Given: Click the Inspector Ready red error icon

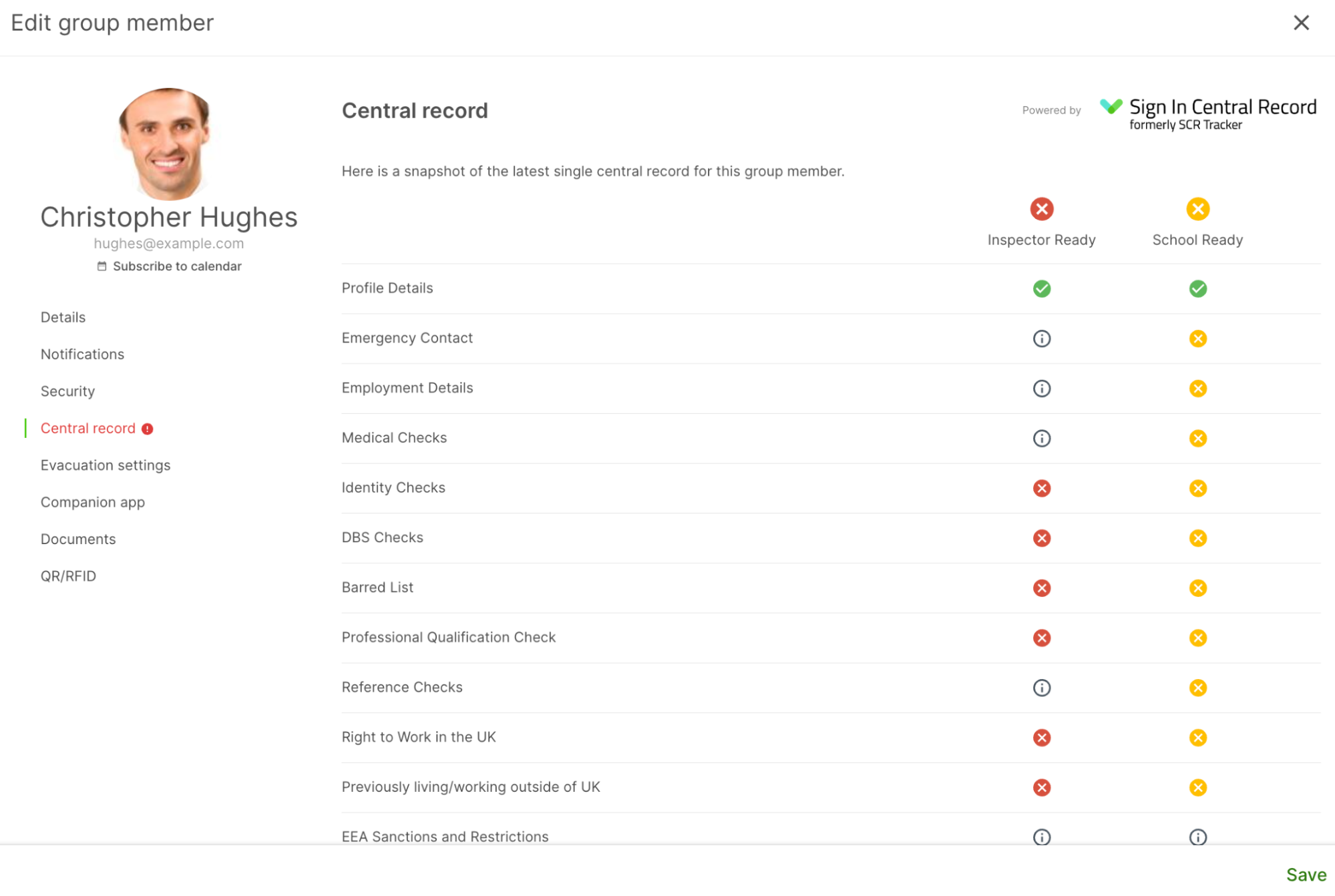Looking at the screenshot, I should point(1041,209).
